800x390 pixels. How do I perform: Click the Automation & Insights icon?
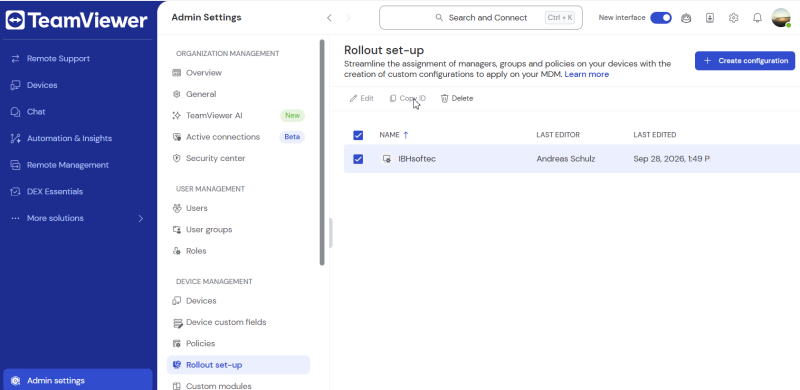[x=15, y=138]
